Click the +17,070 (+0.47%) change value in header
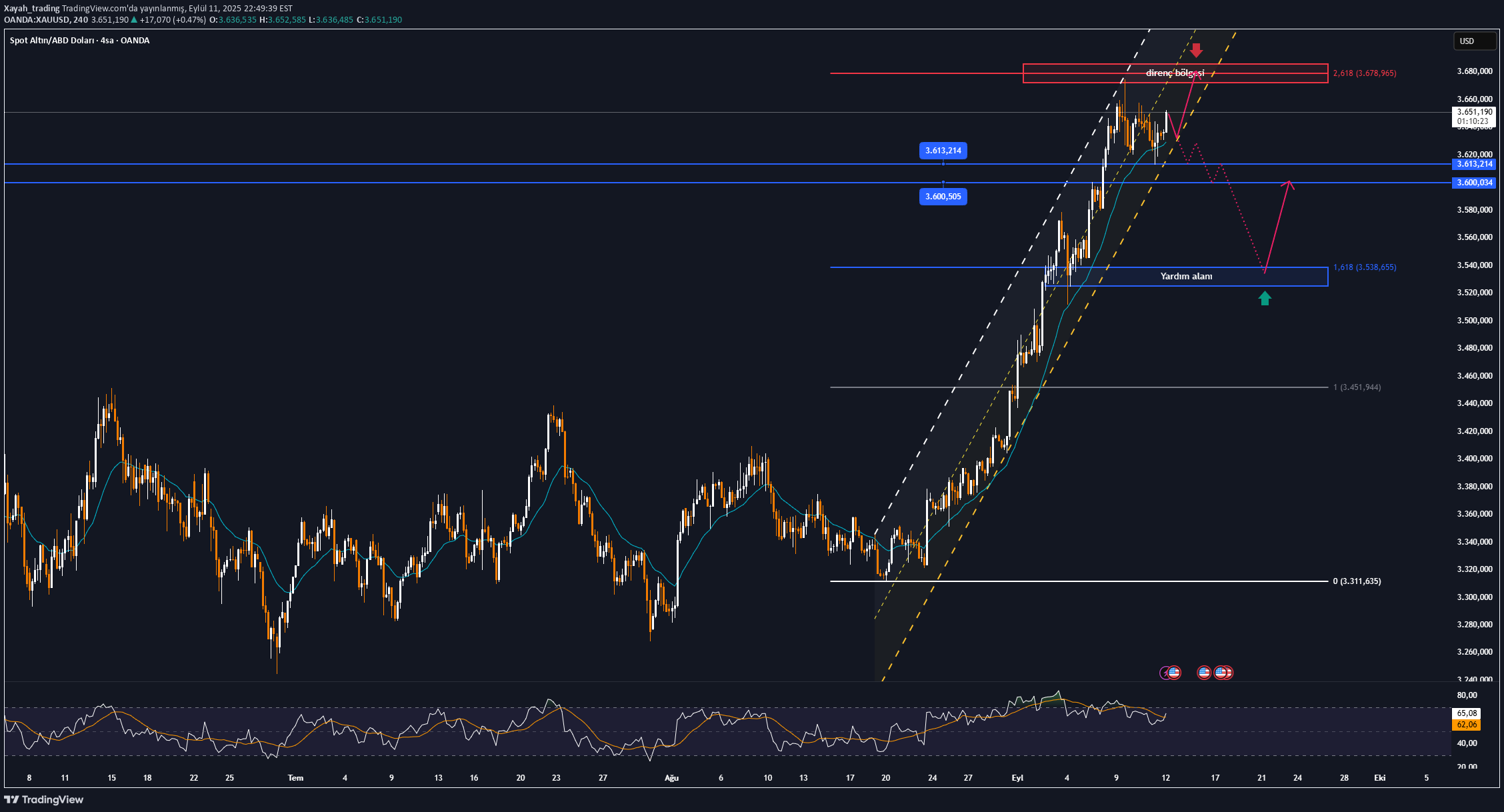 click(173, 20)
